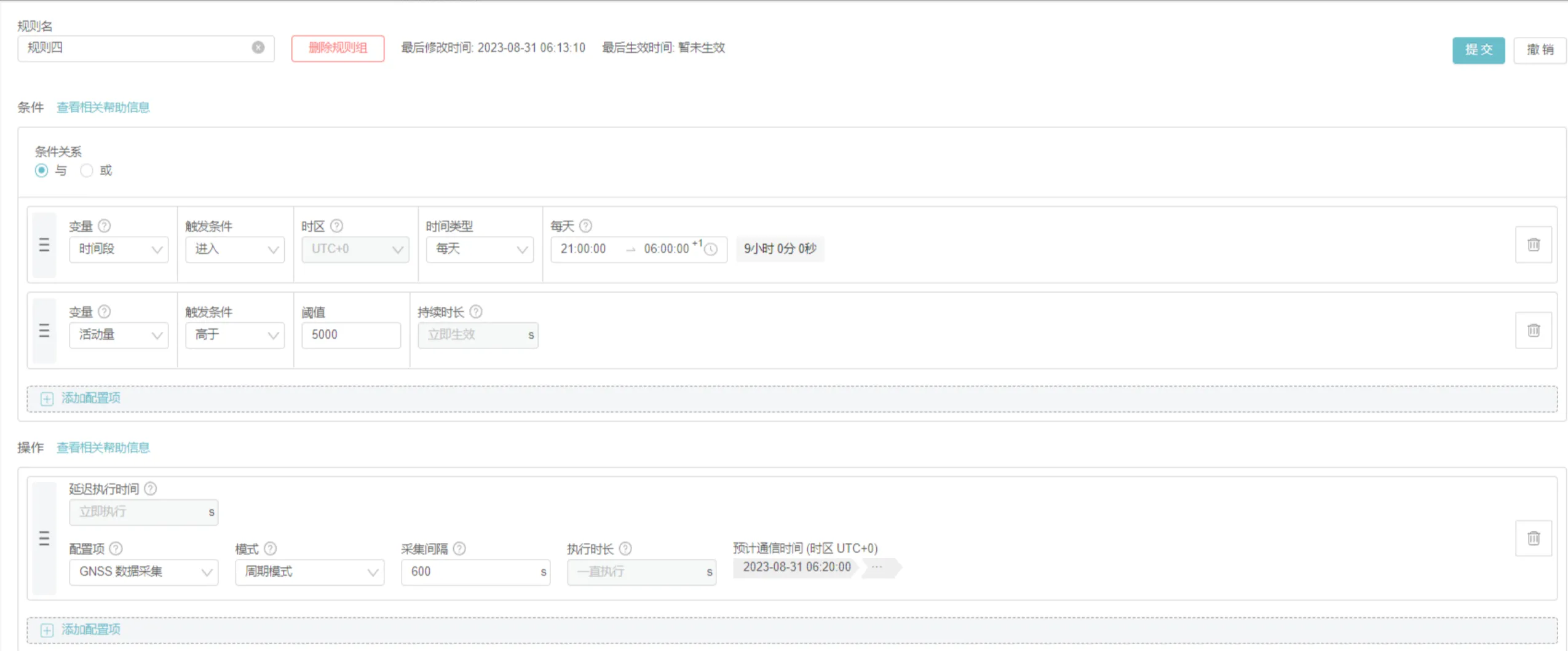Open the 高于 trigger condition dropdown

click(235, 335)
